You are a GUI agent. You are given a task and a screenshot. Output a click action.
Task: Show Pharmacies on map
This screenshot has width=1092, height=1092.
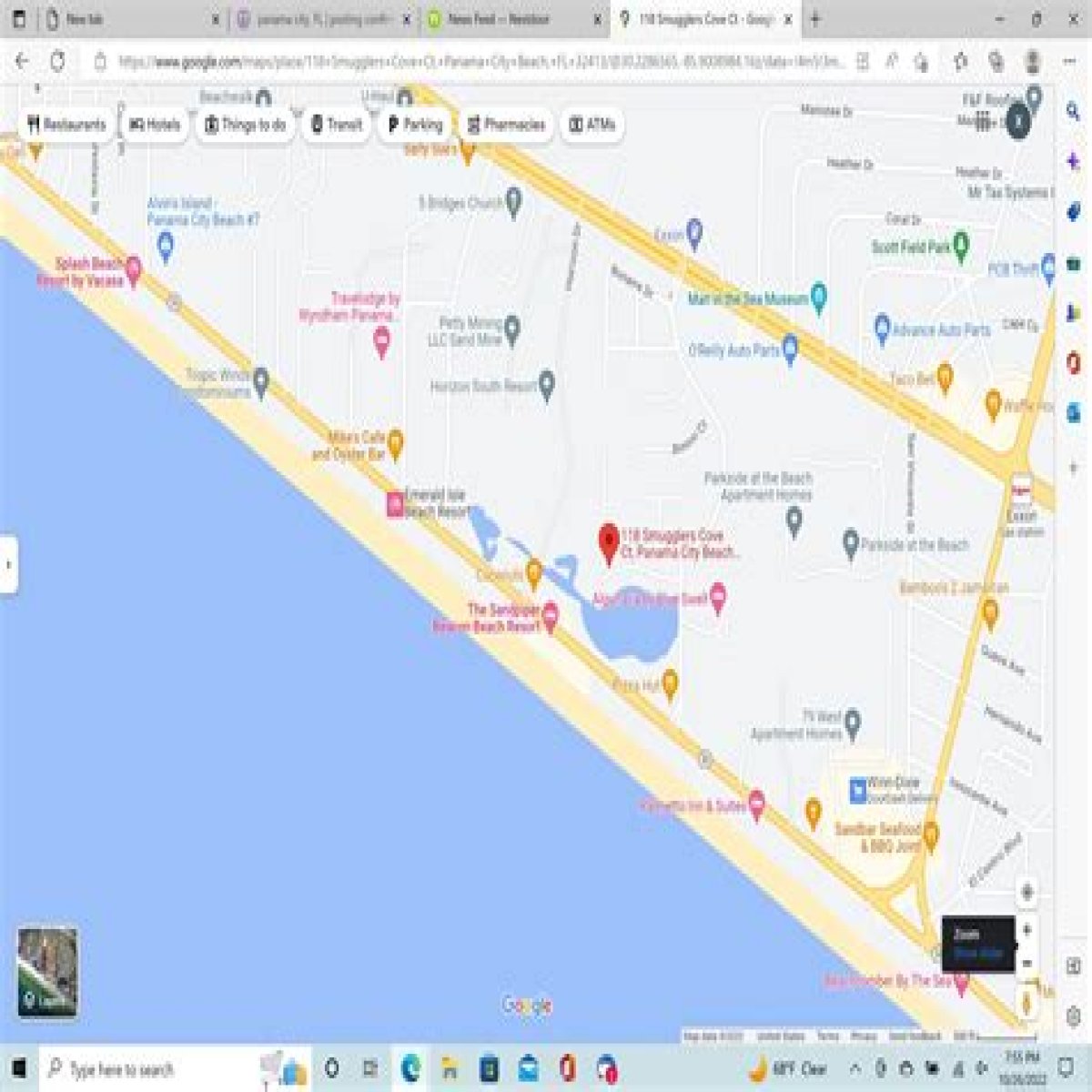[x=505, y=125]
